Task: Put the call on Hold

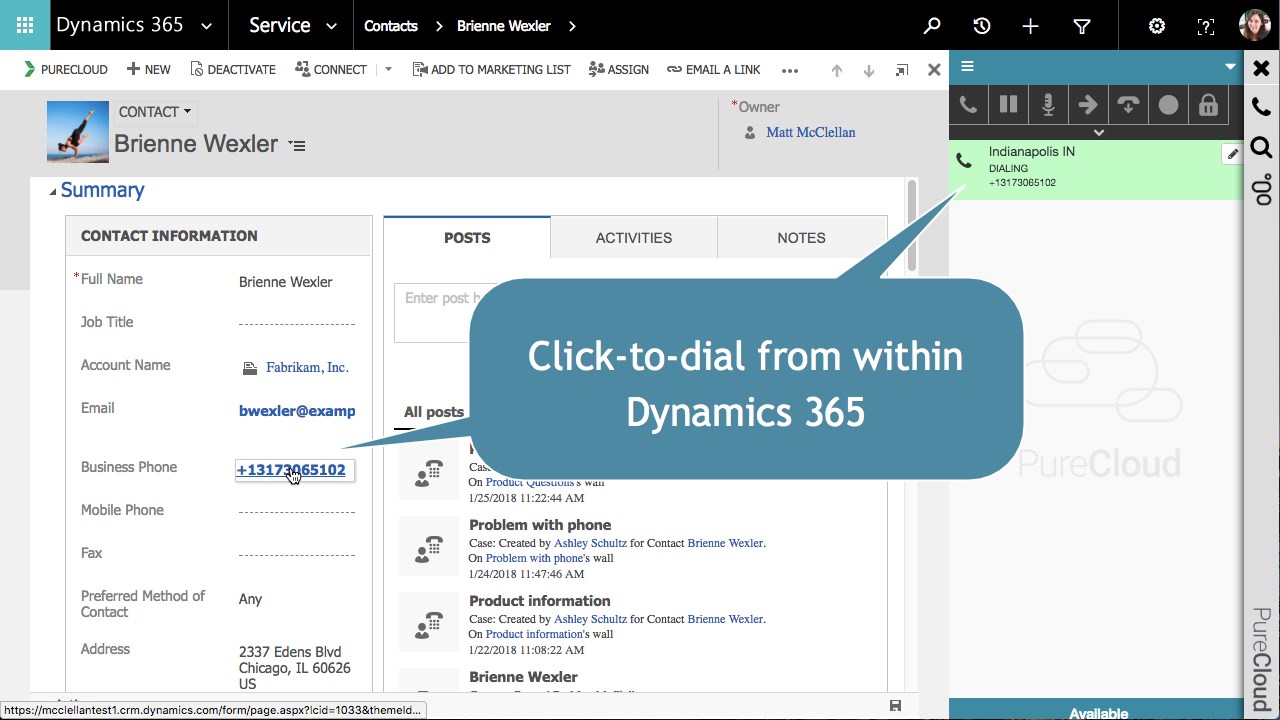Action: [1008, 105]
